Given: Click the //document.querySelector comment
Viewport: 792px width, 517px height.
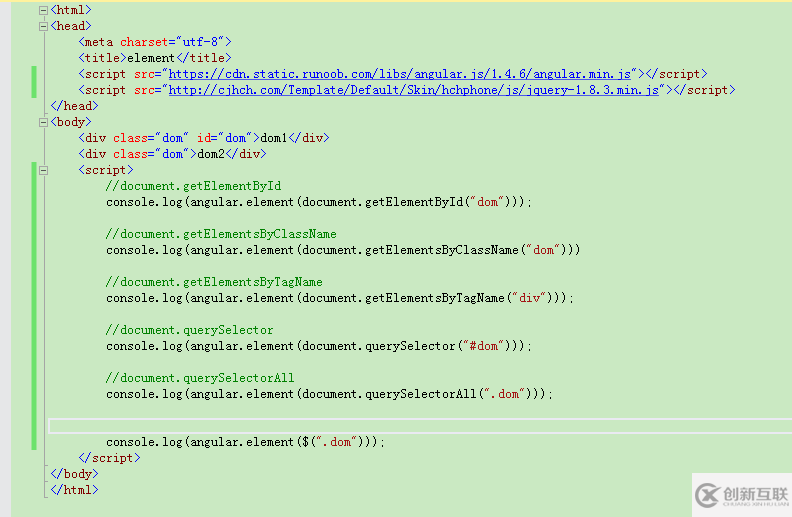Looking at the screenshot, I should [189, 330].
